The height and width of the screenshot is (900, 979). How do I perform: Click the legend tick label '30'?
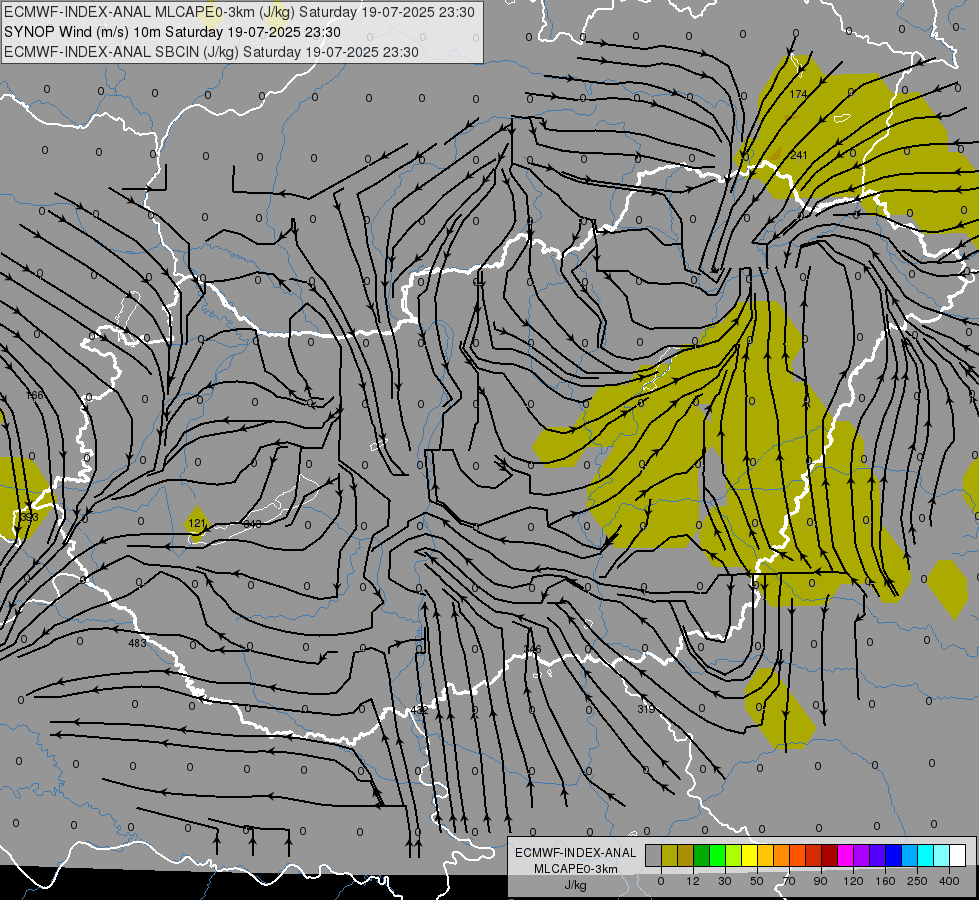tap(725, 881)
